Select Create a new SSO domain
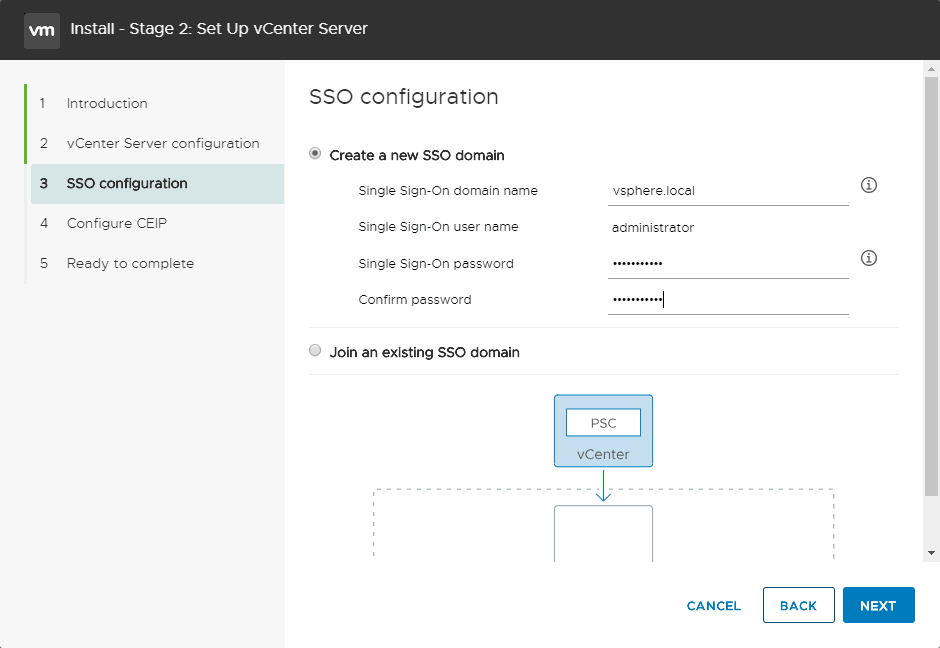The height and width of the screenshot is (648, 940). [x=315, y=155]
